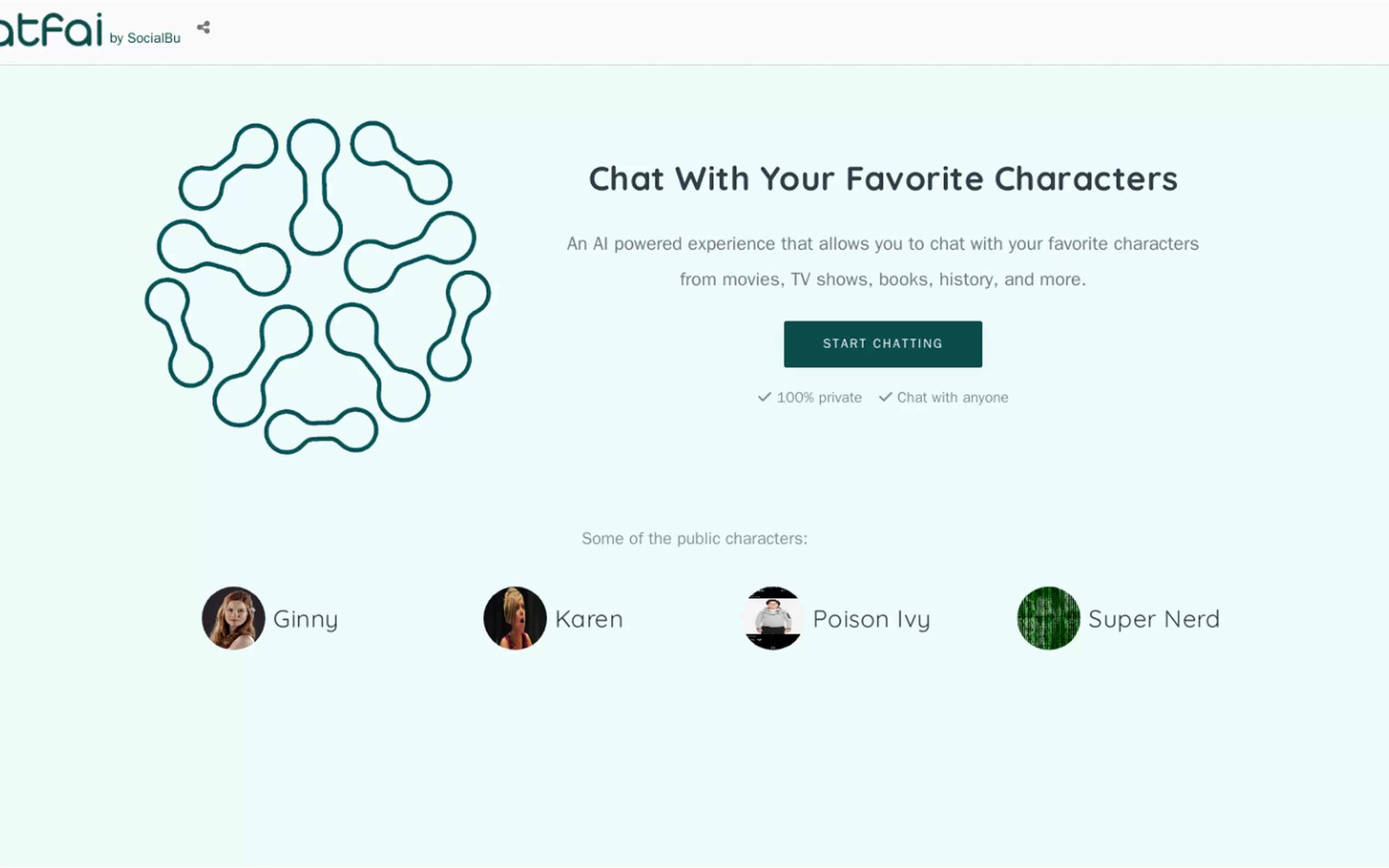This screenshot has width=1389, height=868.
Task: Click the large brain logo illustration
Action: pos(317,286)
